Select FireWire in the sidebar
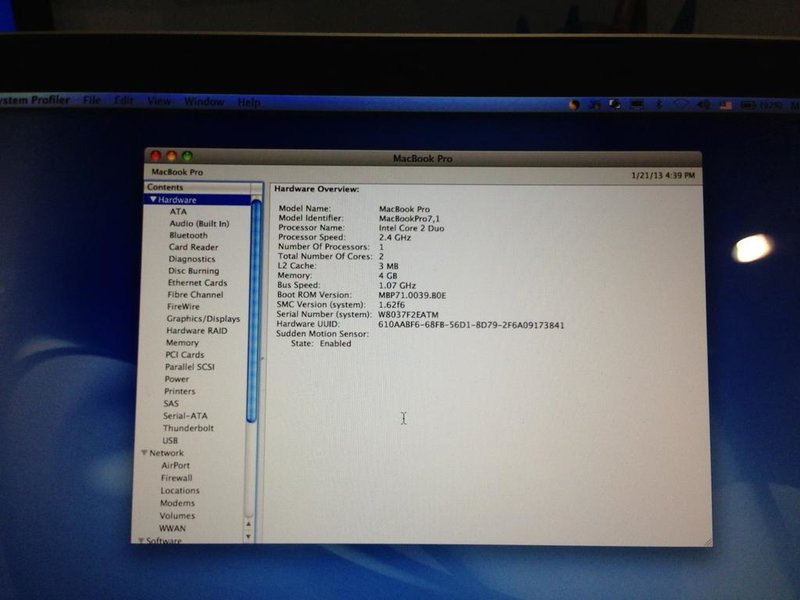800x600 pixels. 183,307
